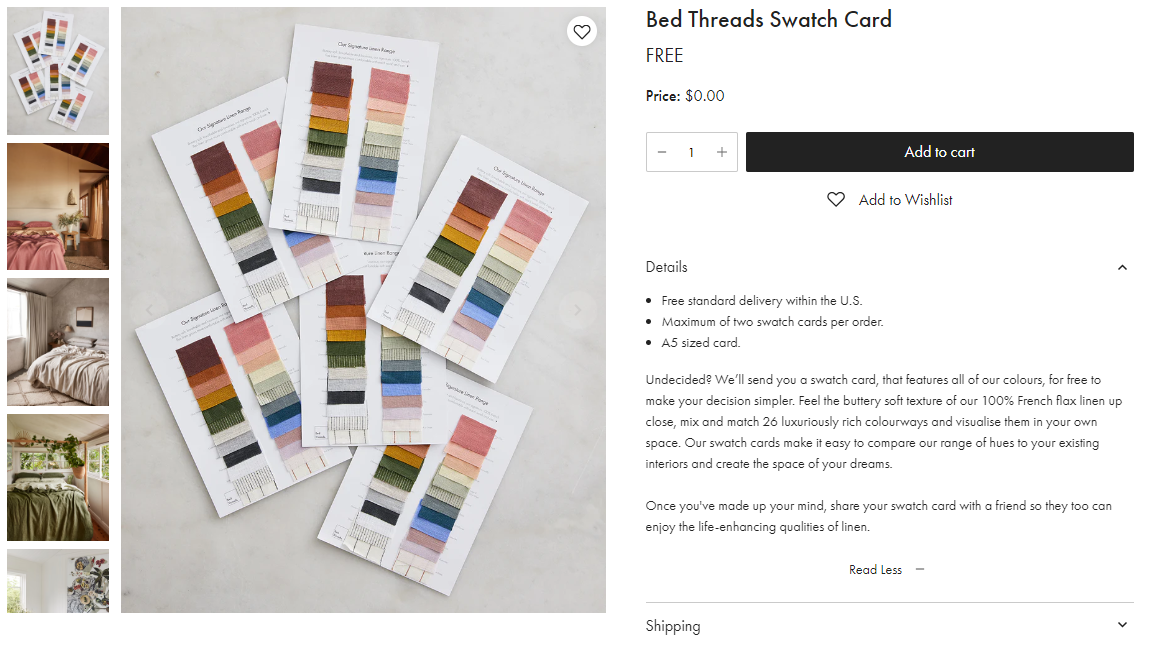
Task: Click the minus icon next to Read Less
Action: (x=920, y=569)
